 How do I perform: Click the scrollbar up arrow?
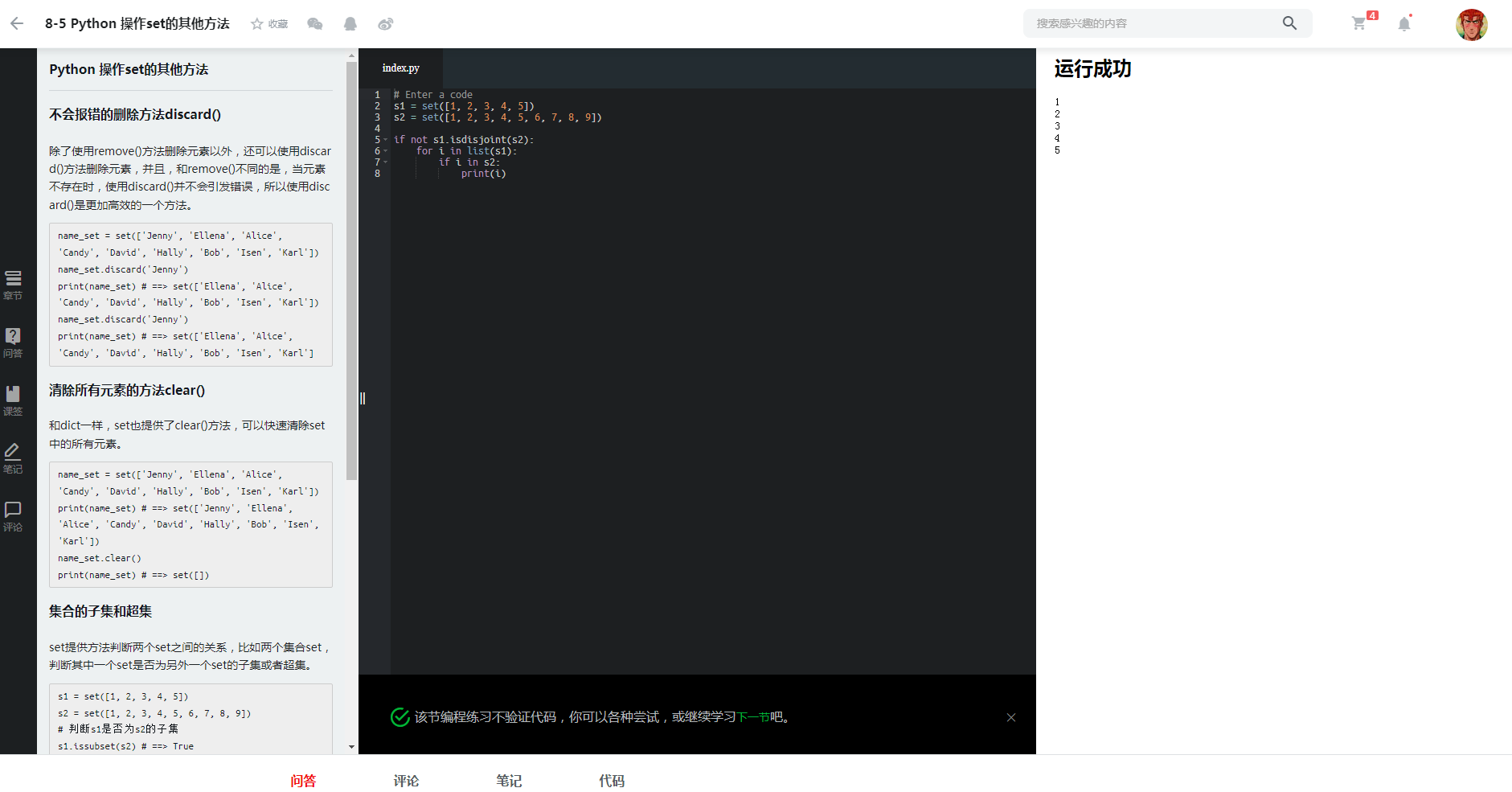point(351,55)
